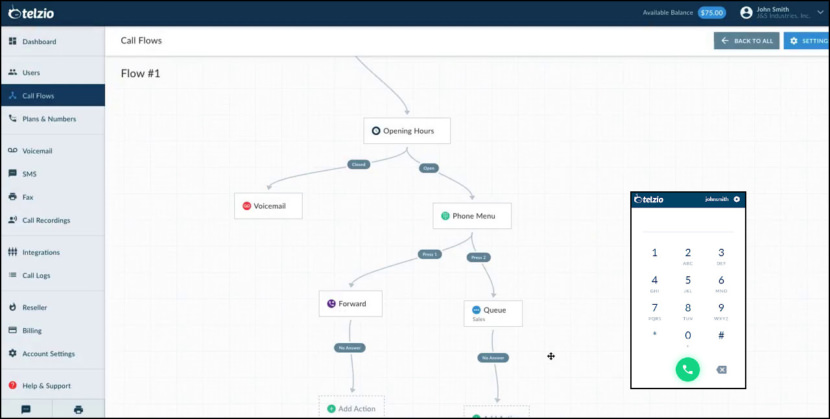Select the Forward node
Image resolution: width=830 pixels, height=419 pixels.
tap(350, 304)
